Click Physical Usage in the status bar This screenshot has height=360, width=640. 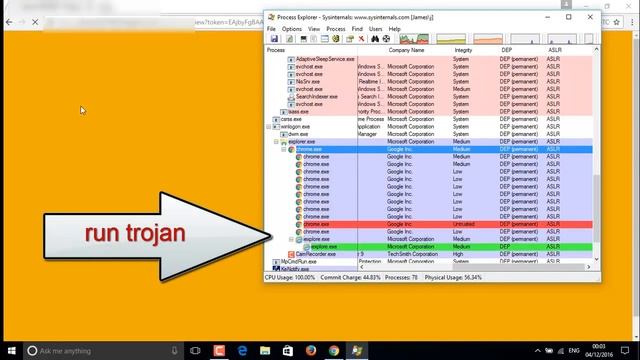(x=453, y=278)
